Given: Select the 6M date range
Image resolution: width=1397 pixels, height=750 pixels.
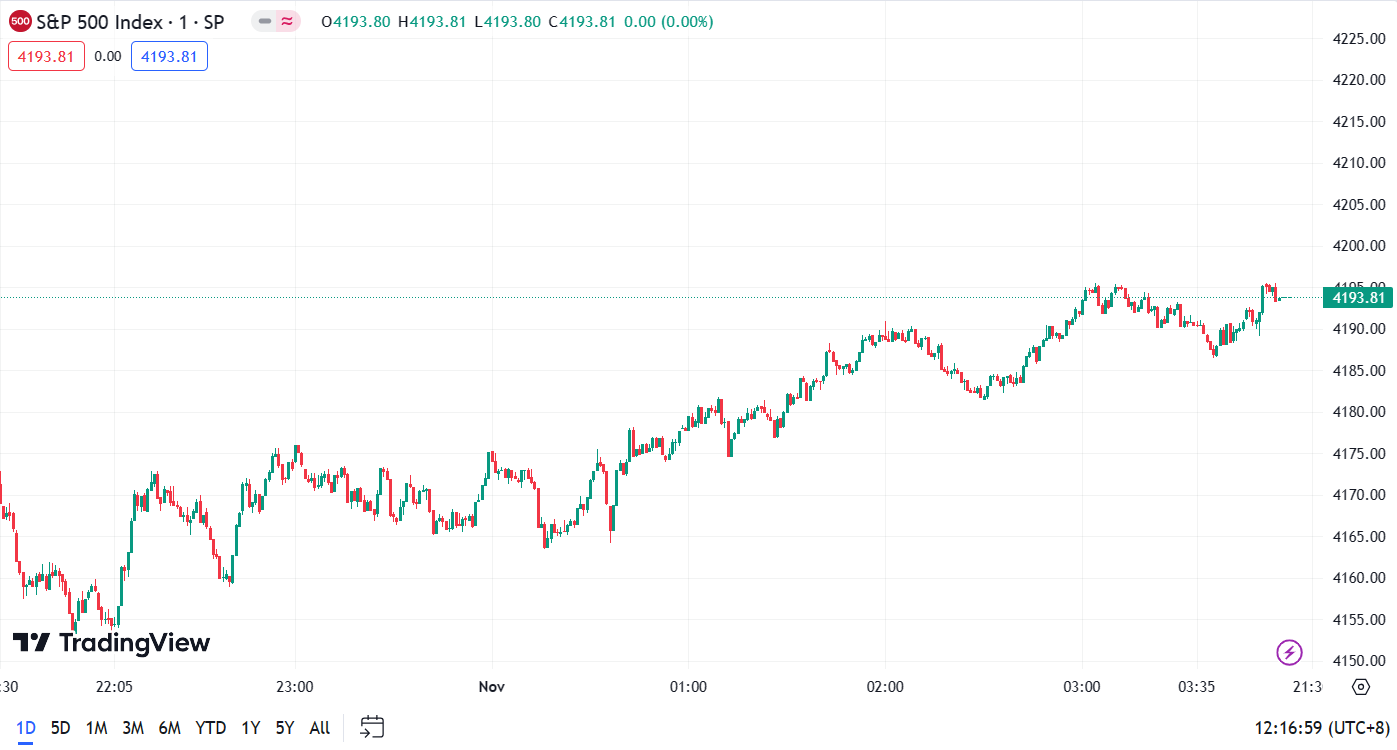Looking at the screenshot, I should coord(169,728).
